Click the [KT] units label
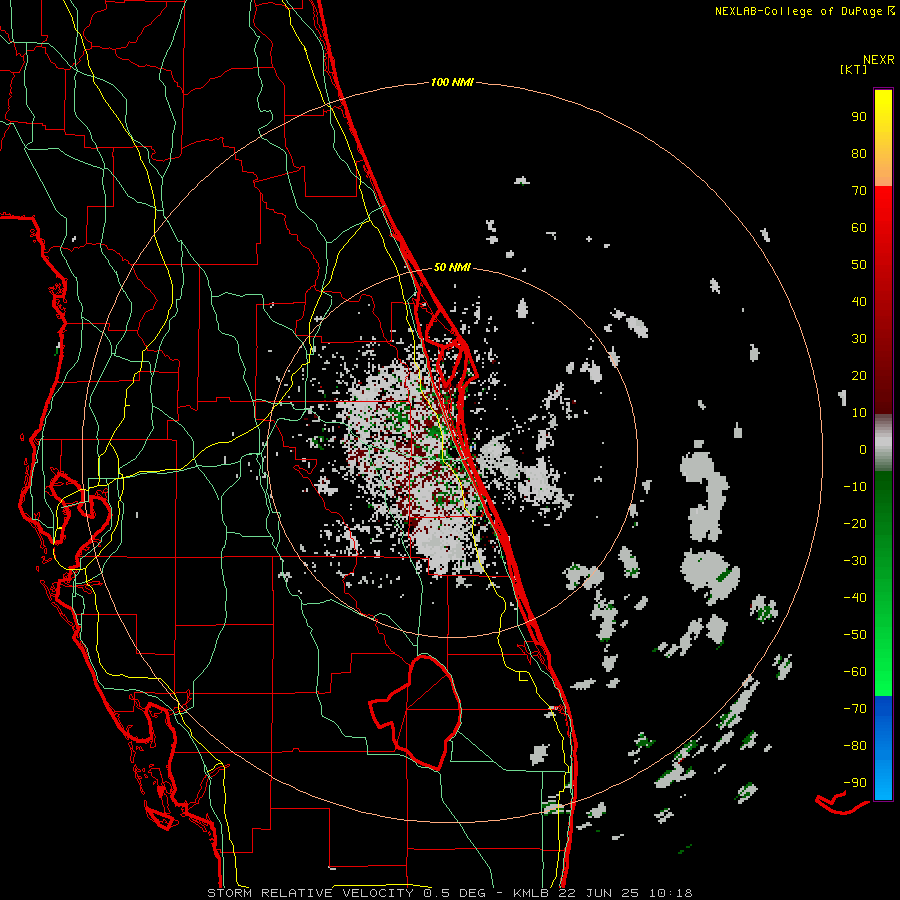 854,69
